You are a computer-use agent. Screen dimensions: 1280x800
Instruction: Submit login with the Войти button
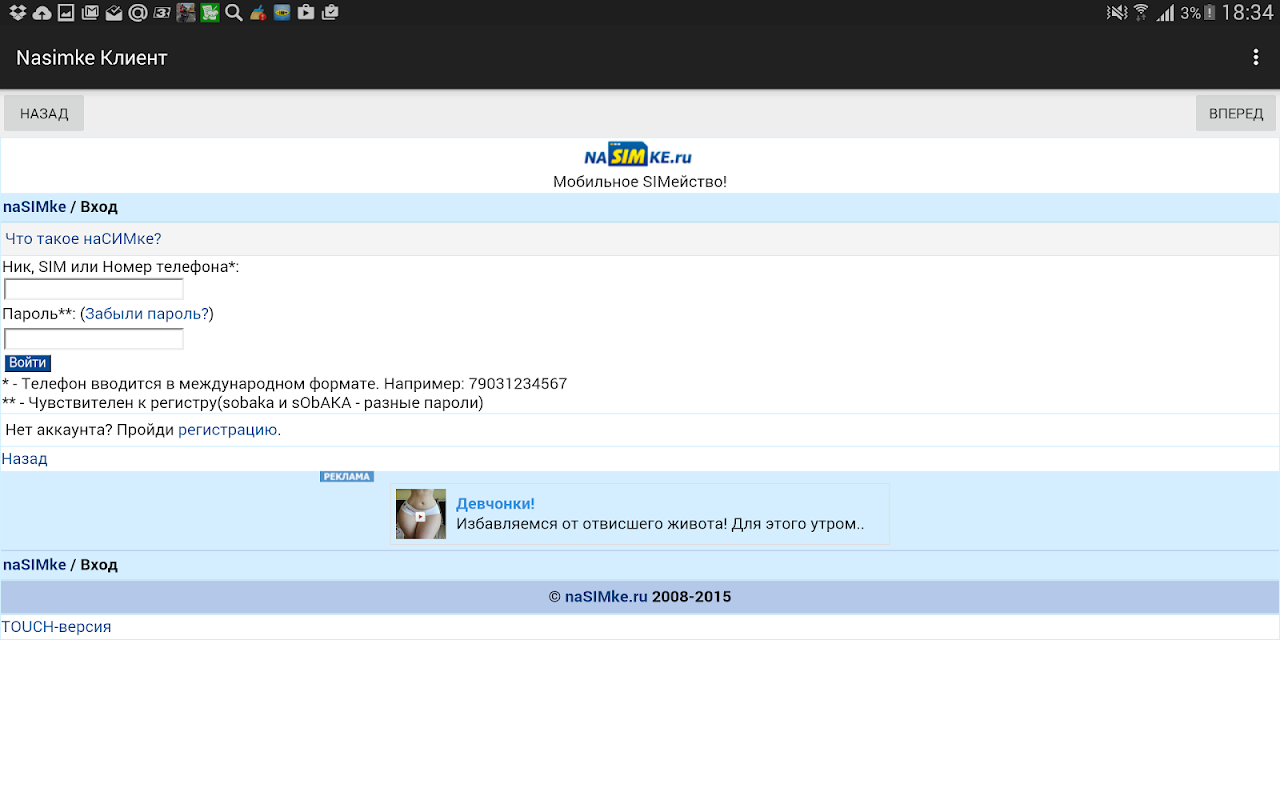click(27, 363)
